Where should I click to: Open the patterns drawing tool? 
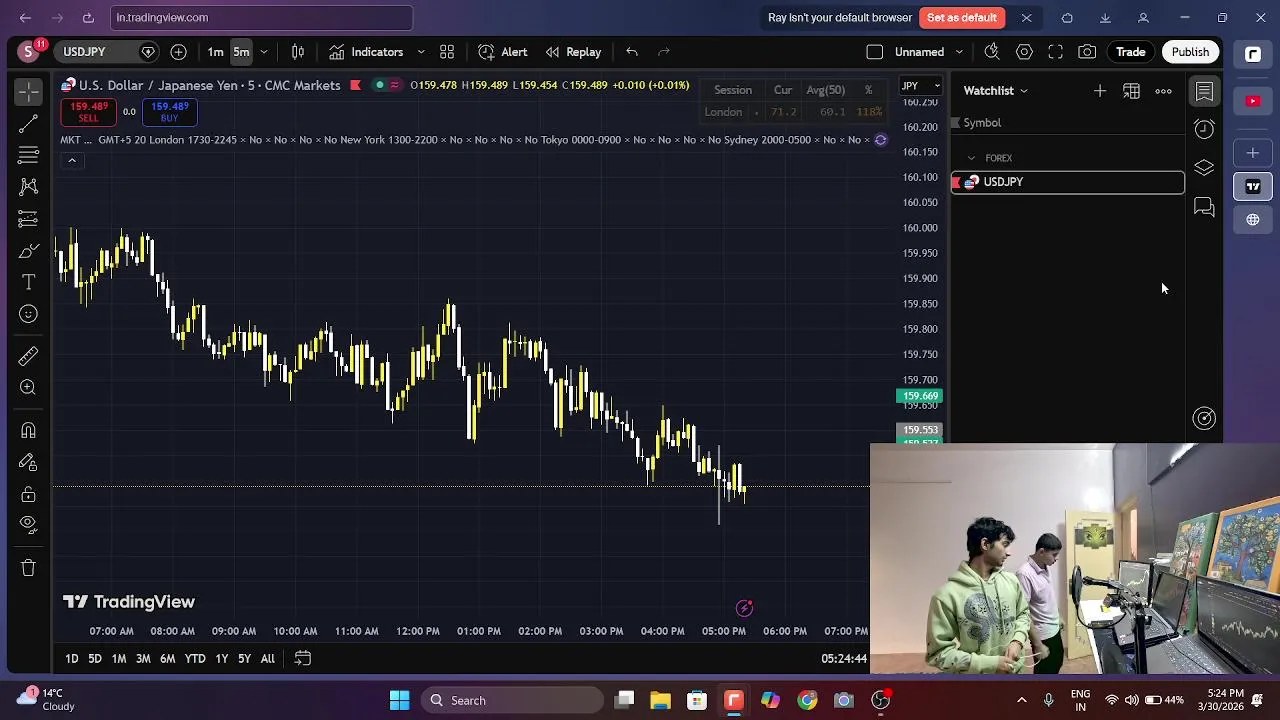[28, 186]
